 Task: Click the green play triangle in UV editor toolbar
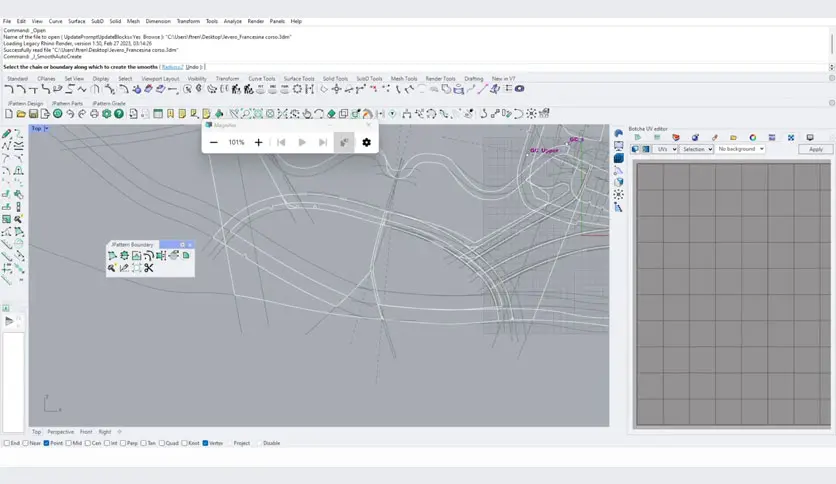[x=638, y=138]
